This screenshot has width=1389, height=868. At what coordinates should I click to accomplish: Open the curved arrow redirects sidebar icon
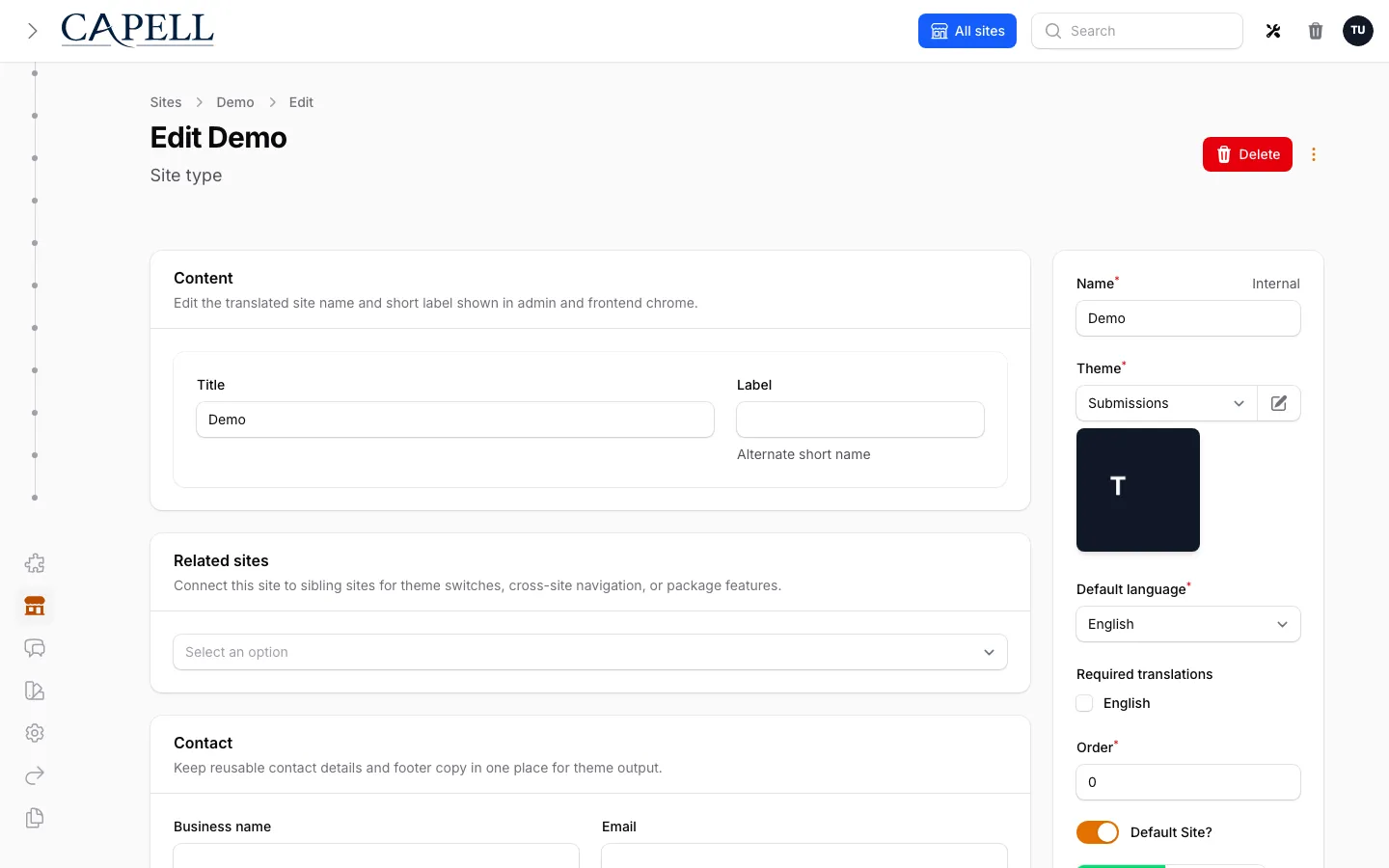35,775
